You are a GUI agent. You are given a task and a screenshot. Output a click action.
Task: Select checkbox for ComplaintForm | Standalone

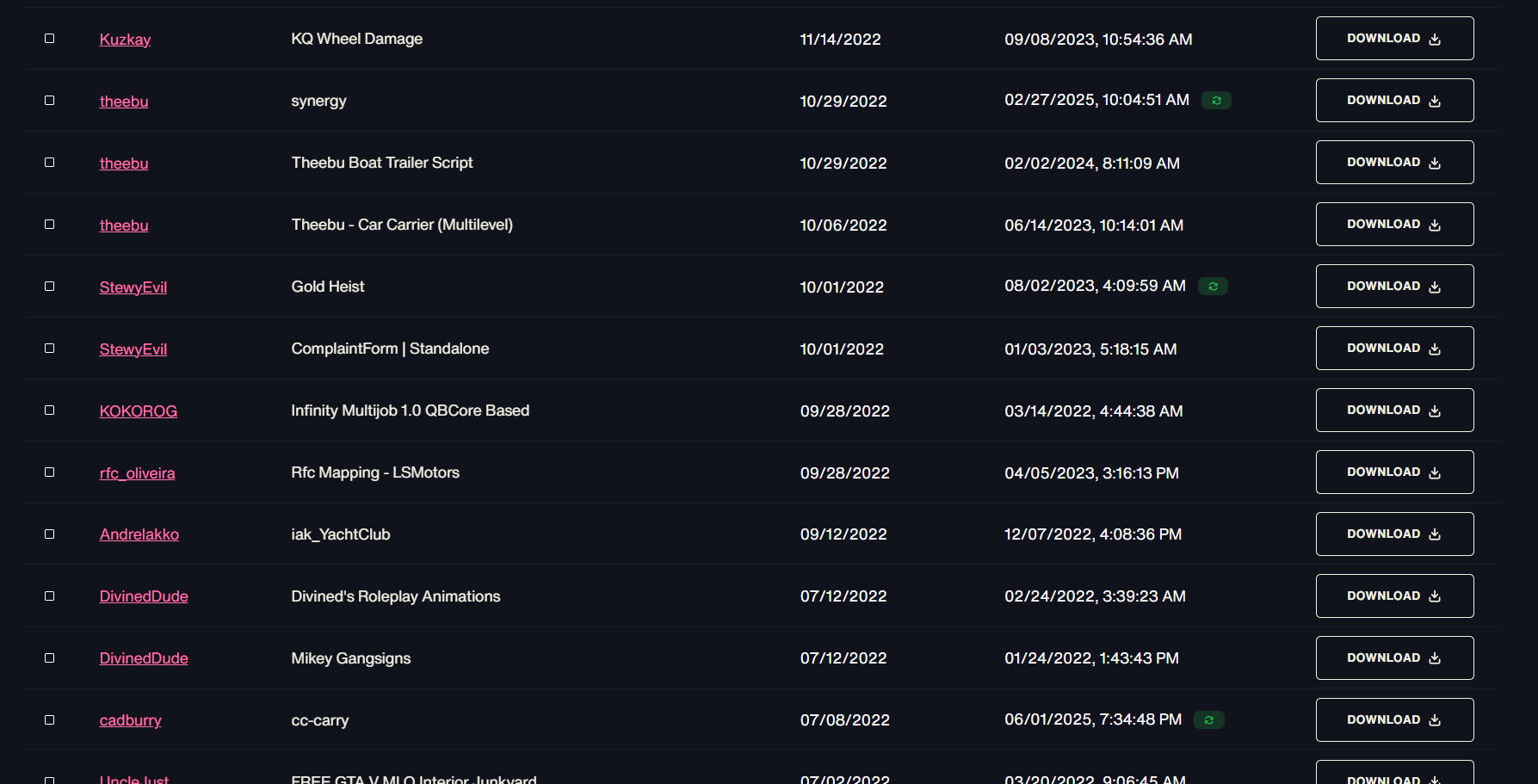click(50, 349)
